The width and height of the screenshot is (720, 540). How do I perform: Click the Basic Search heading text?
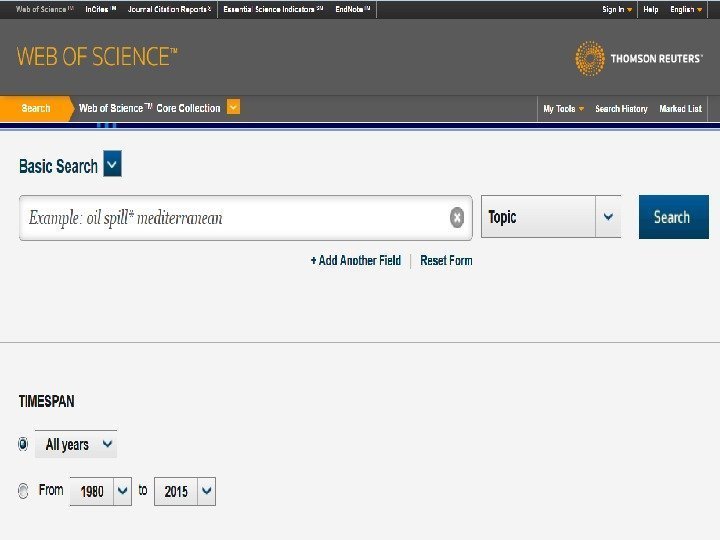point(58,166)
